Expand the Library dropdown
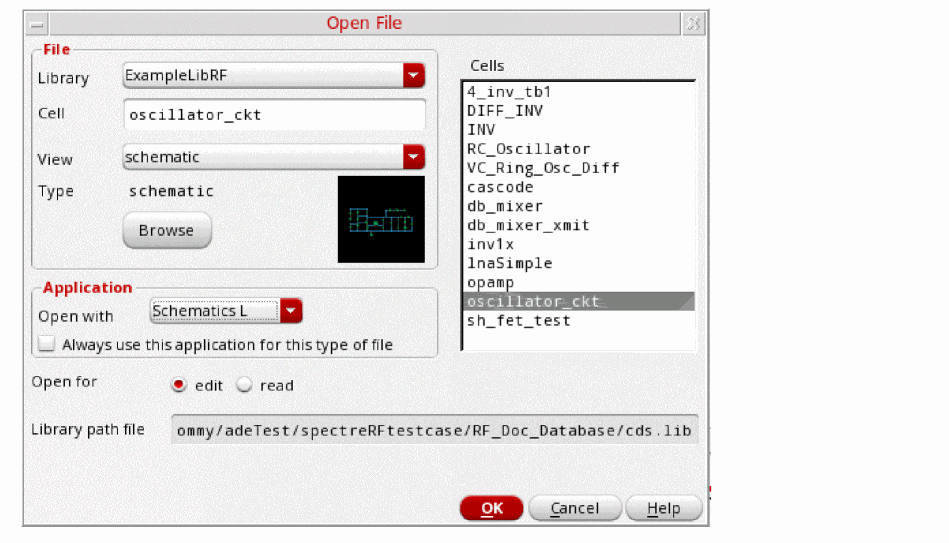 point(414,76)
